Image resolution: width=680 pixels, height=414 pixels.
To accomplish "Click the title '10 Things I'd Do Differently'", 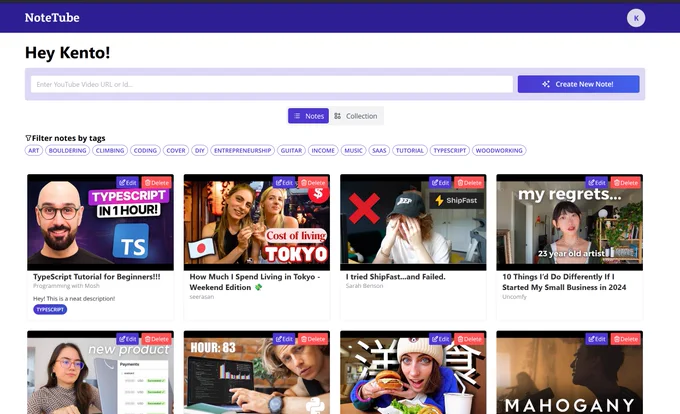I will 564,282.
